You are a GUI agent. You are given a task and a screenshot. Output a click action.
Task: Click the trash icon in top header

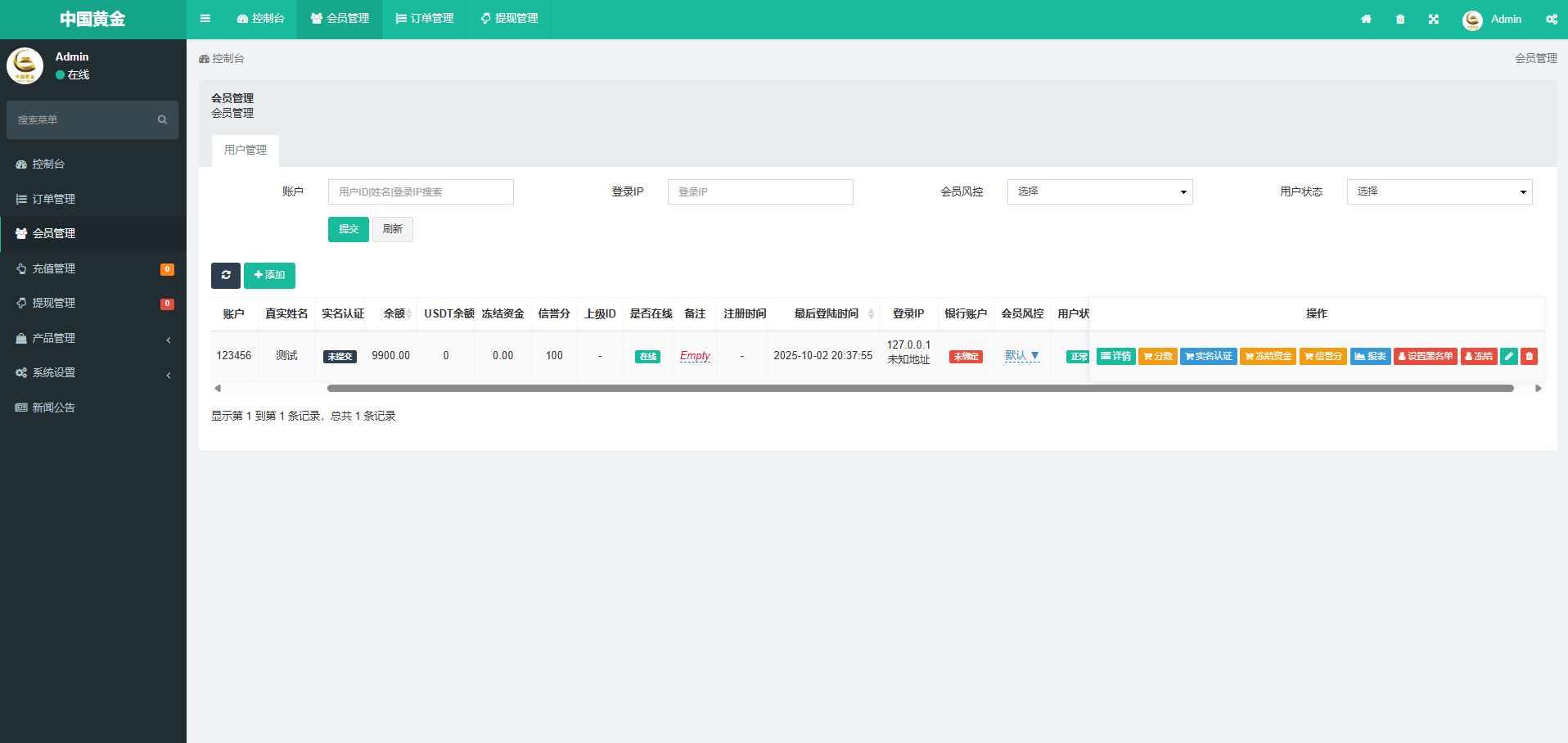click(x=1400, y=19)
